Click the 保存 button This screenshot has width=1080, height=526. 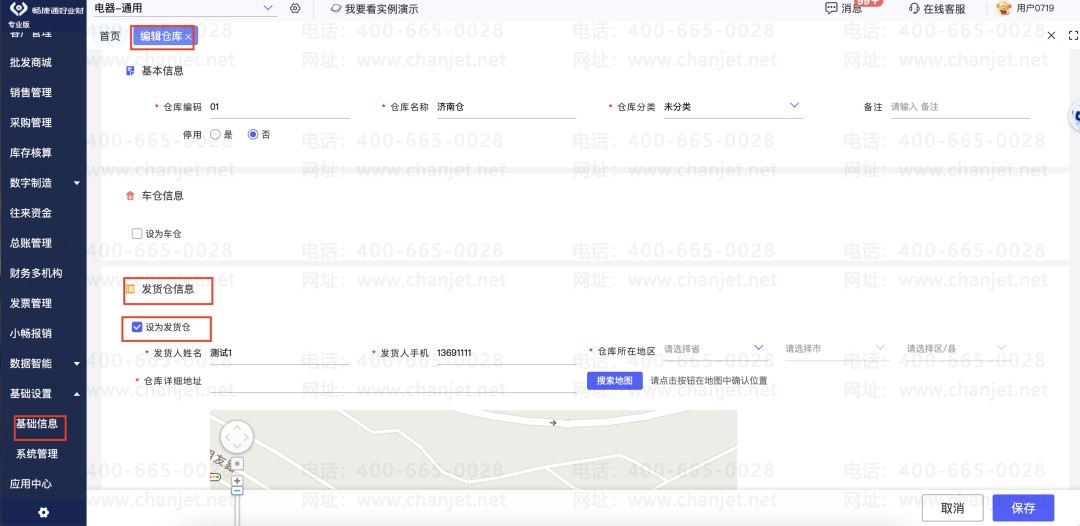[1024, 508]
